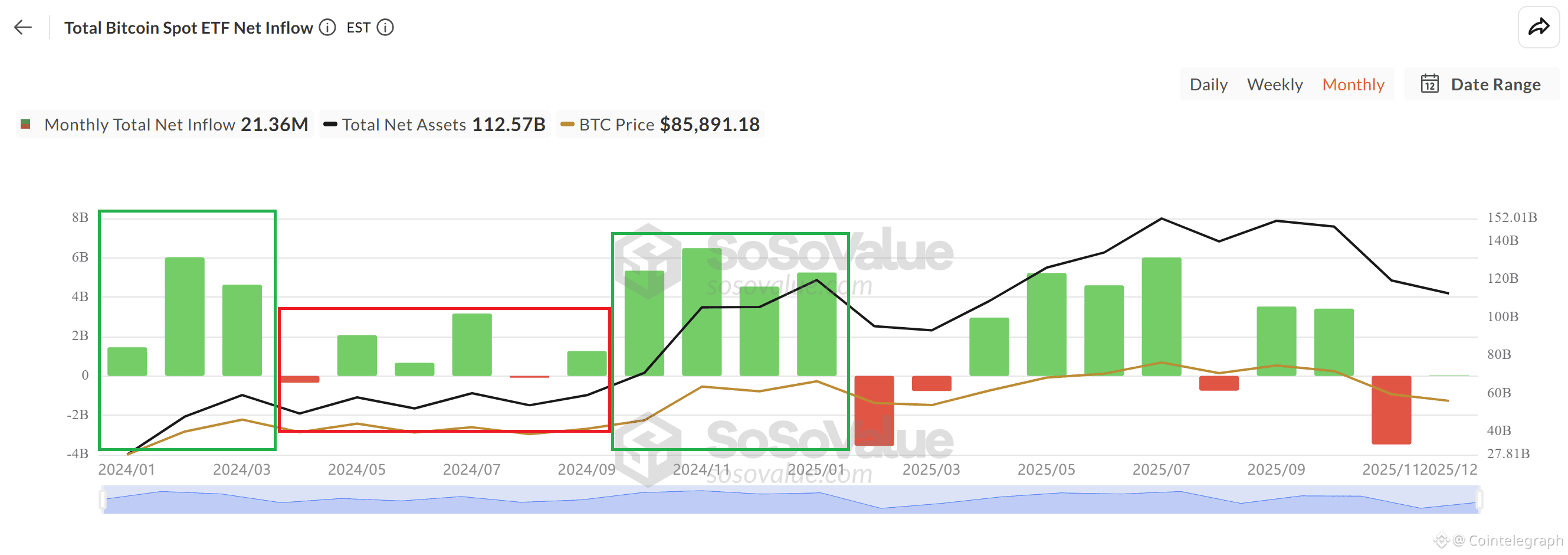Click the info icon beside the chart title
Screen dimensions: 1568x555
327,28
